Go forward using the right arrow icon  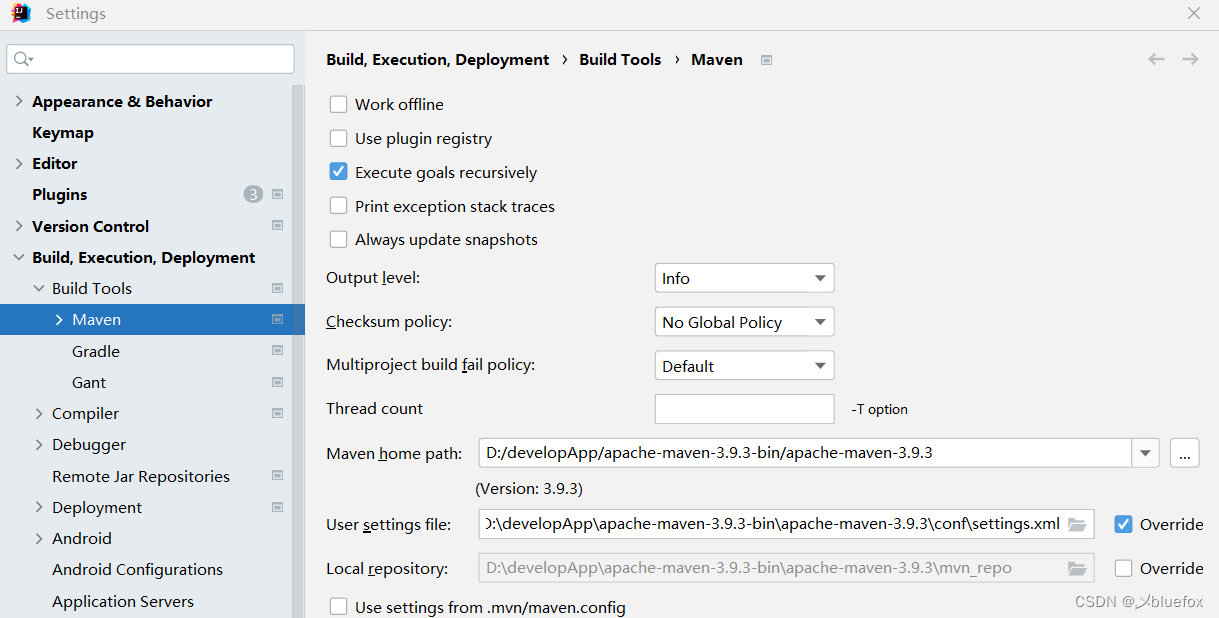1190,59
